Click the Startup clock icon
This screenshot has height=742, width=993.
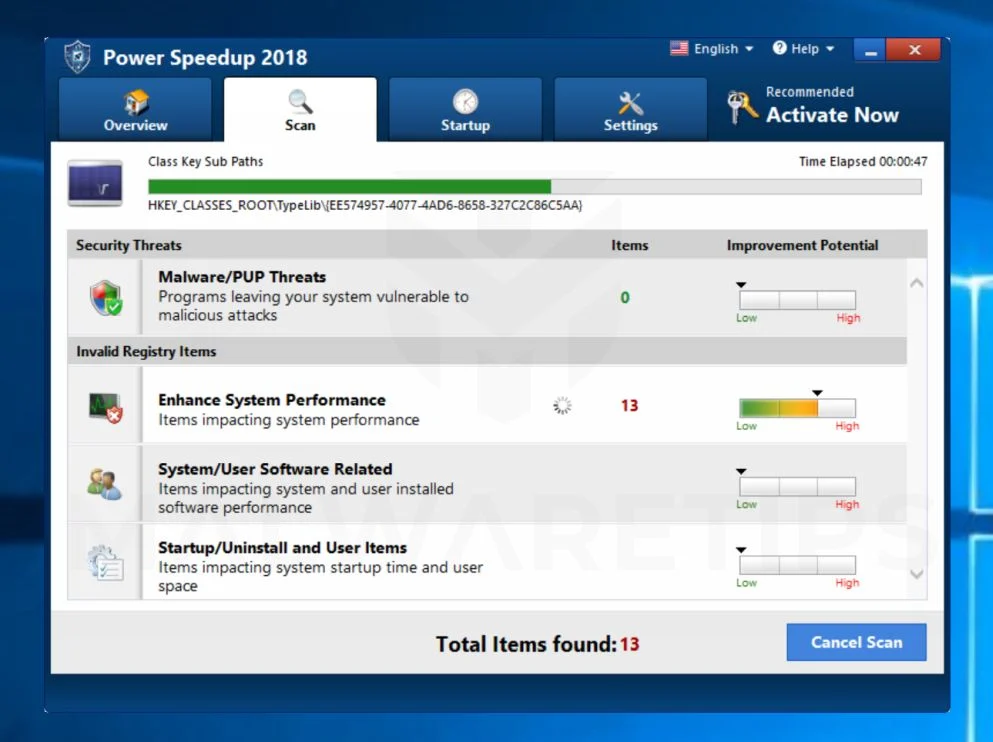465,101
